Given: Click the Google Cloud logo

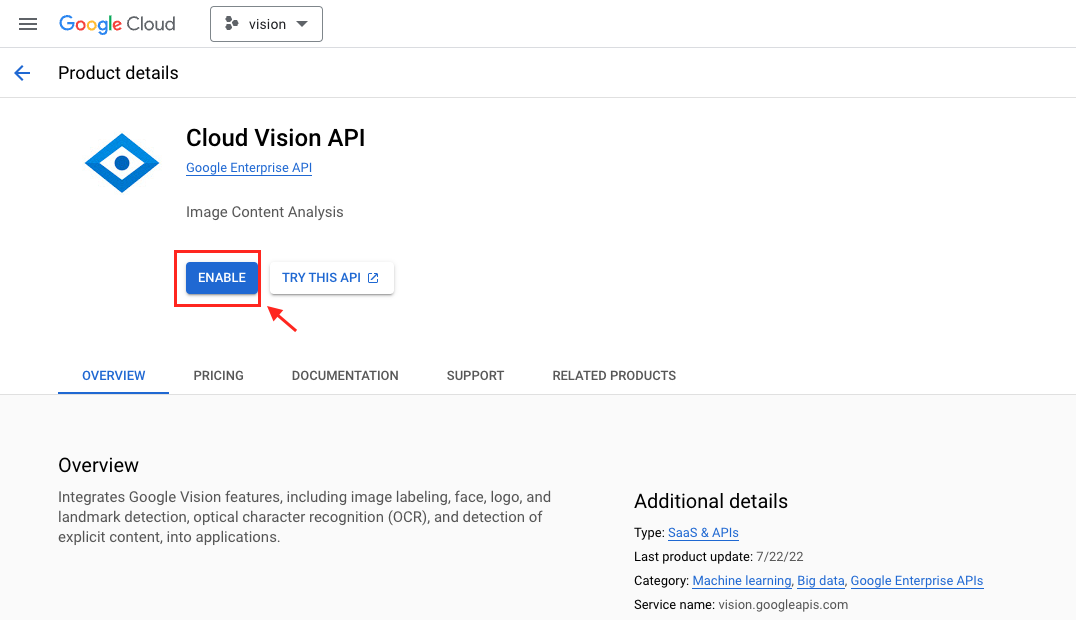Looking at the screenshot, I should pyautogui.click(x=117, y=24).
